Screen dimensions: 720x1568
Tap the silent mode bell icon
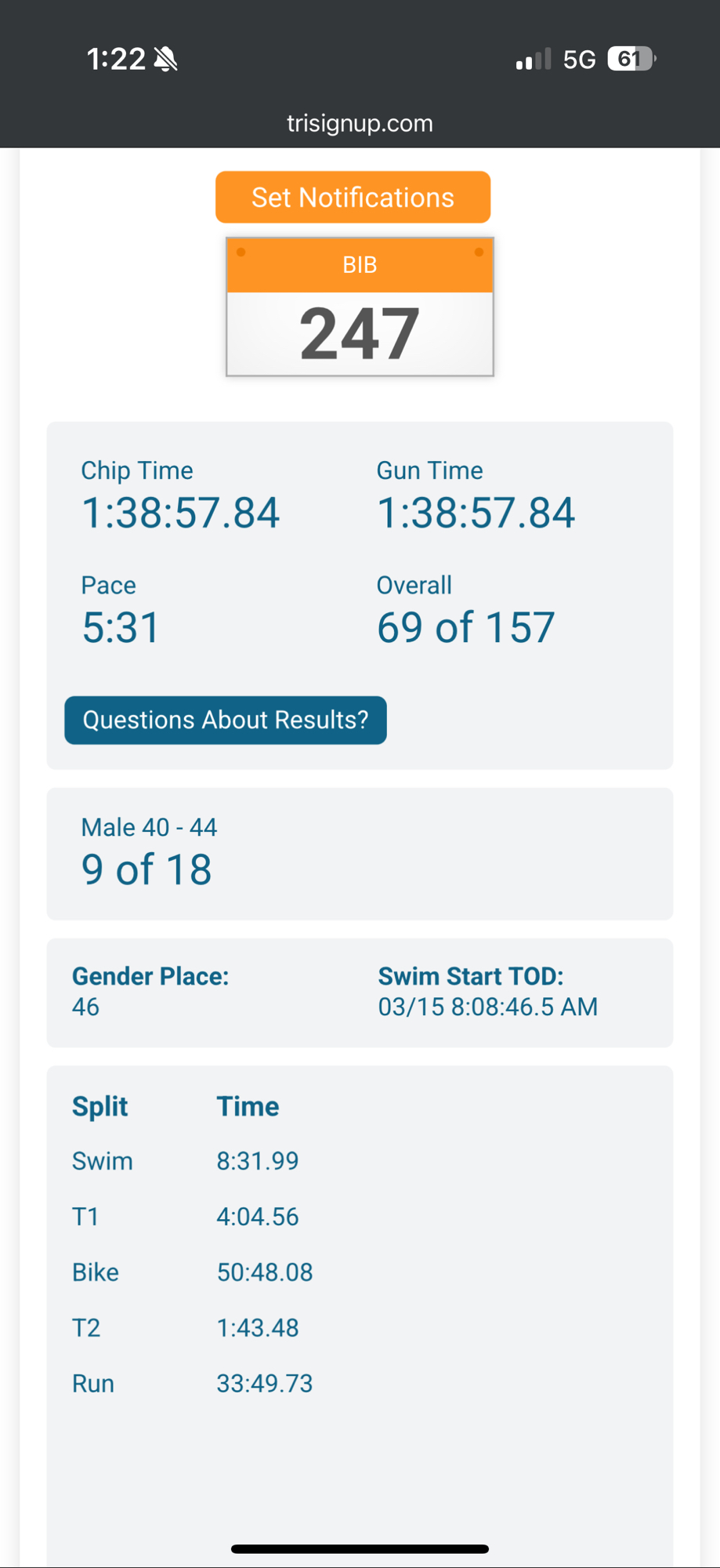point(165,59)
